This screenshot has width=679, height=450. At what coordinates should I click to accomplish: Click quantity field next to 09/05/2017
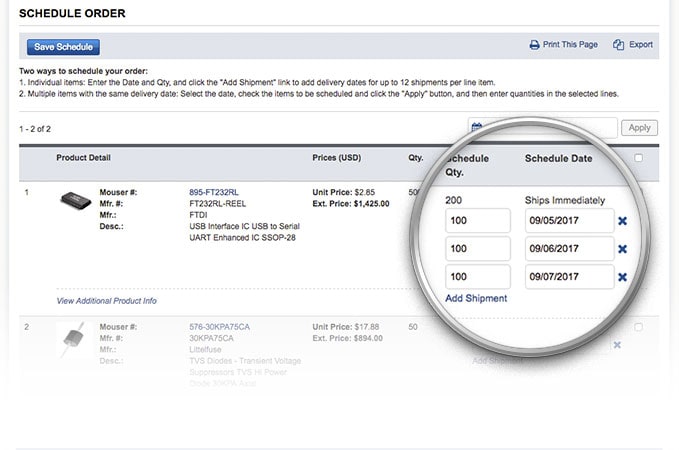pyautogui.click(x=477, y=221)
